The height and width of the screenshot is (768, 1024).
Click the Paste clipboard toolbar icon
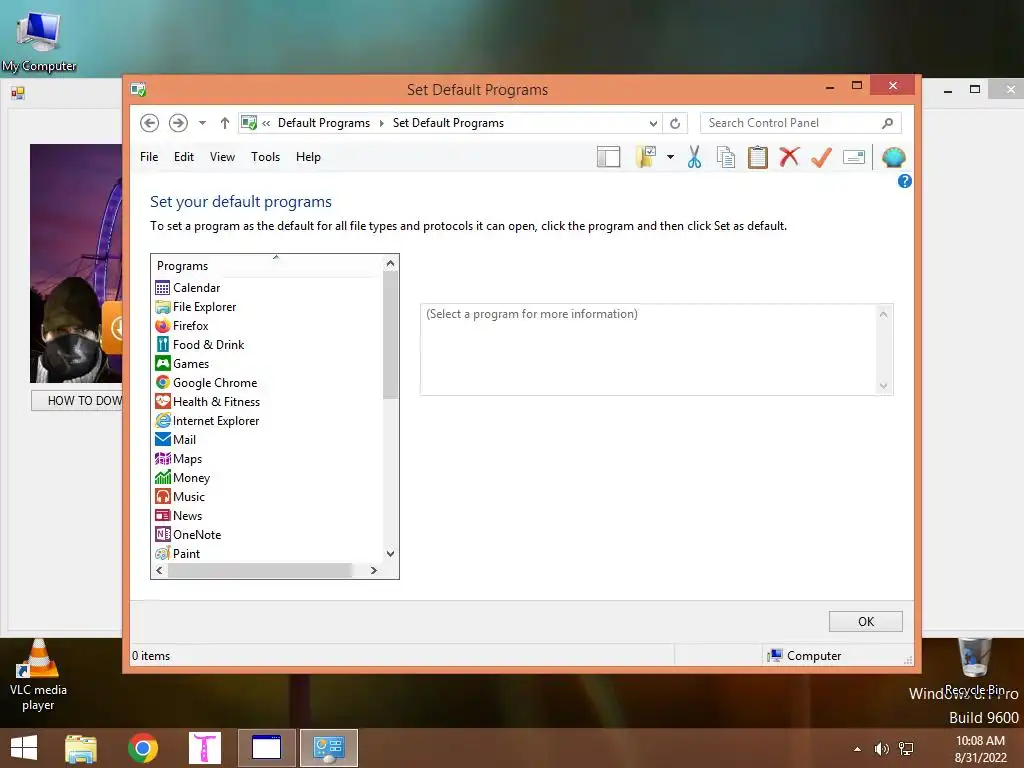click(x=758, y=157)
